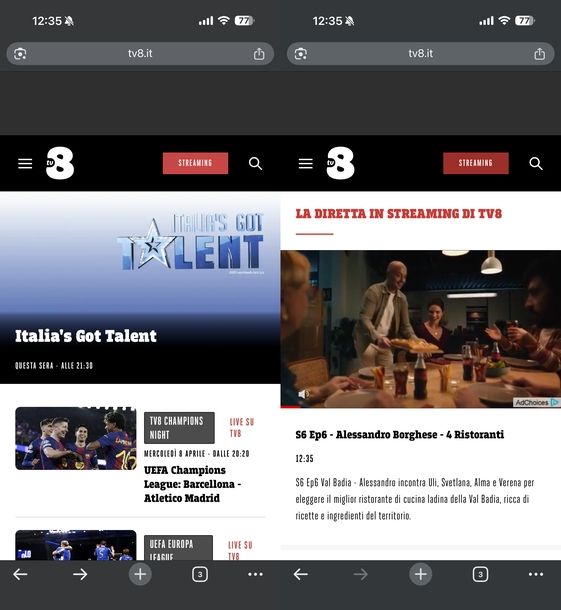Select TV8 Champions Night tag
Screen dimensions: 561x610
[x=179, y=428]
